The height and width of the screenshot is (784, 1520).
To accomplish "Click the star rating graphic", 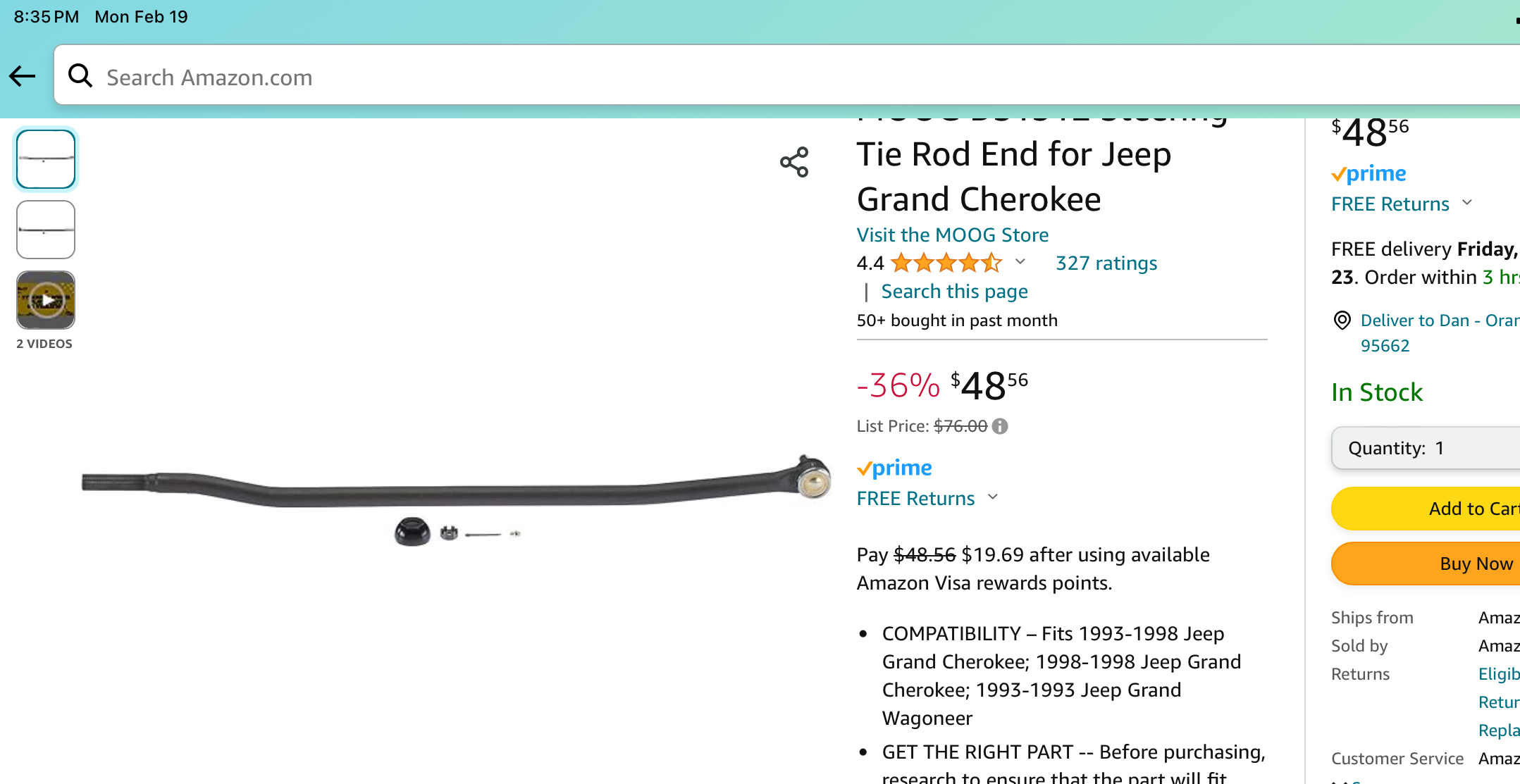I will [946, 263].
